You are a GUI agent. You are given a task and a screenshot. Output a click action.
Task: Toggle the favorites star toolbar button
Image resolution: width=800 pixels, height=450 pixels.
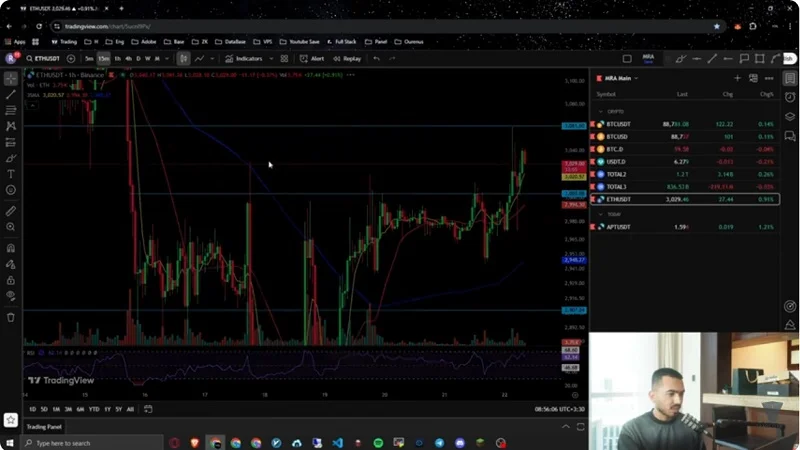coord(11,420)
